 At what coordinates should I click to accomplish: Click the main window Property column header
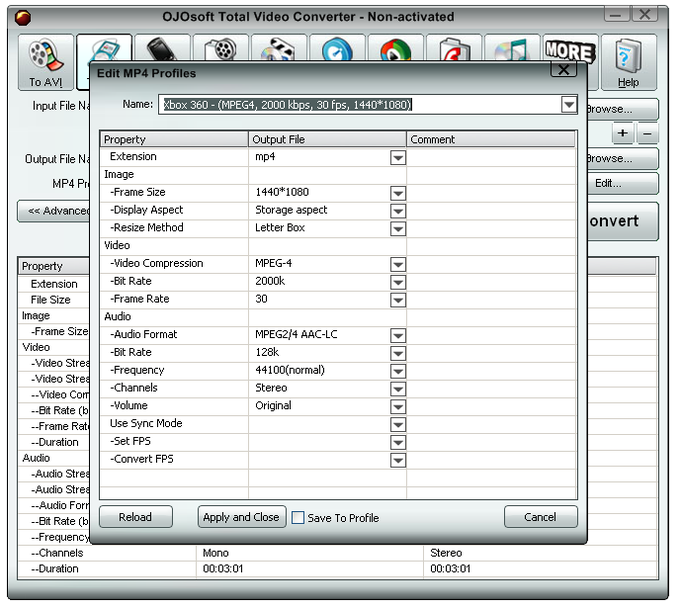tap(54, 266)
